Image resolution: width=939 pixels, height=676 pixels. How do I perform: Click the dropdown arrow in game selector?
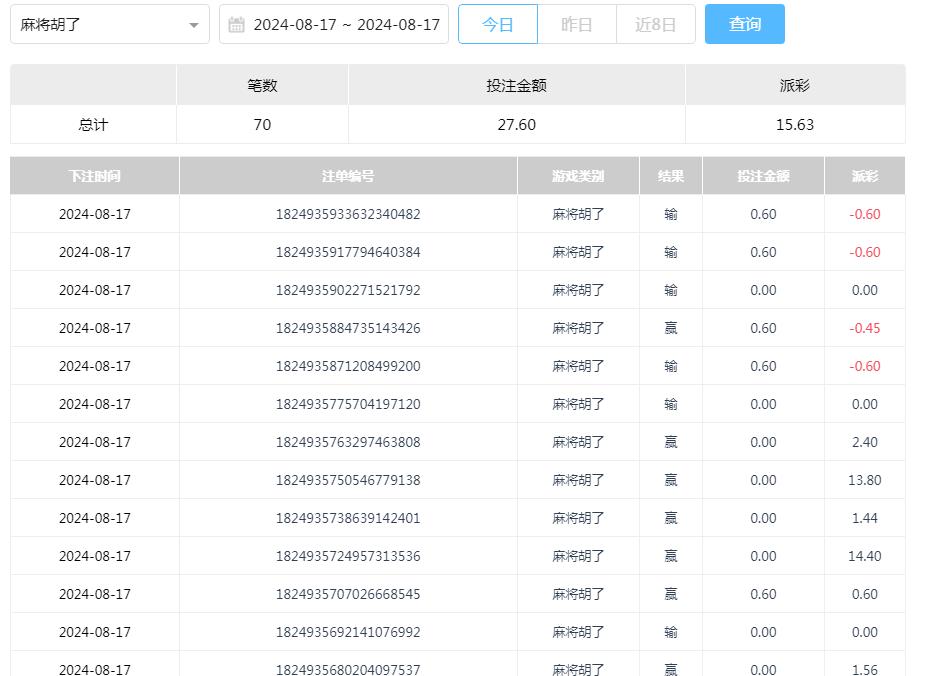pos(193,25)
